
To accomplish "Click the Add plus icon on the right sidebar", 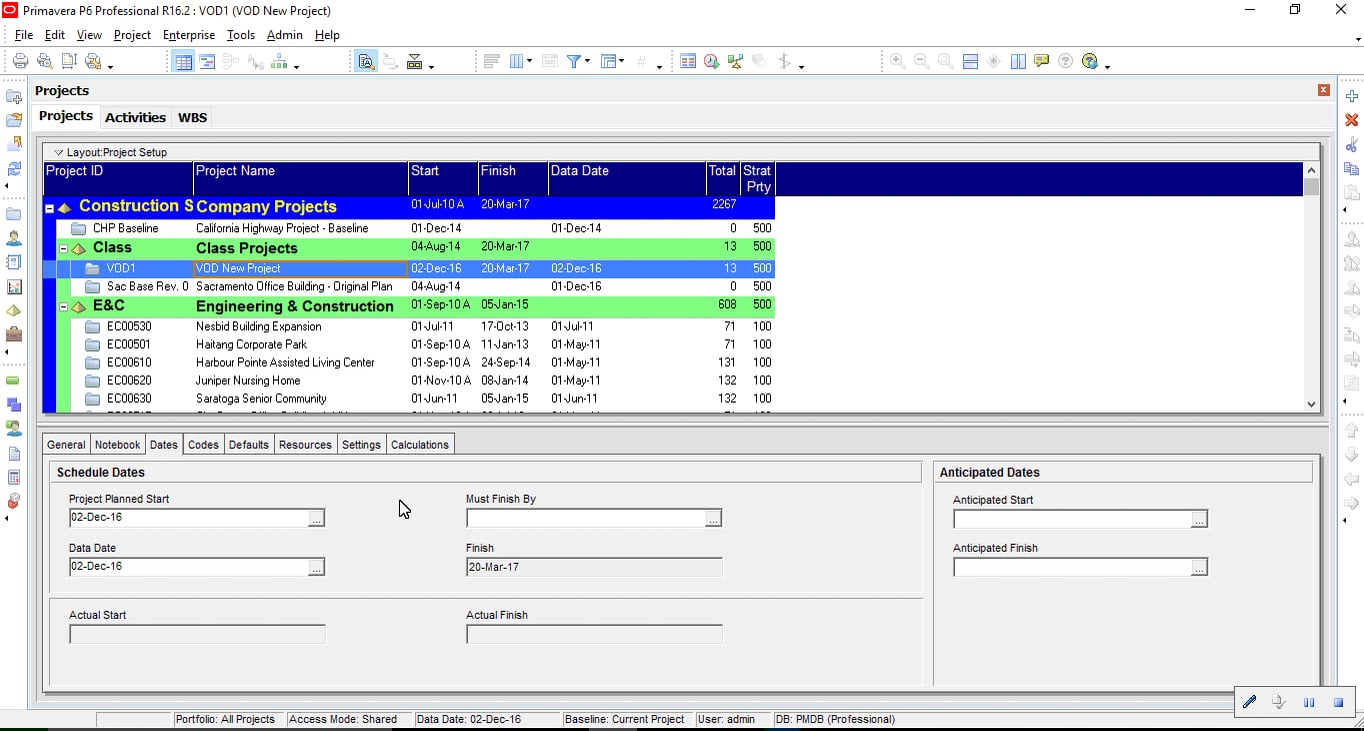I will coord(1352,96).
